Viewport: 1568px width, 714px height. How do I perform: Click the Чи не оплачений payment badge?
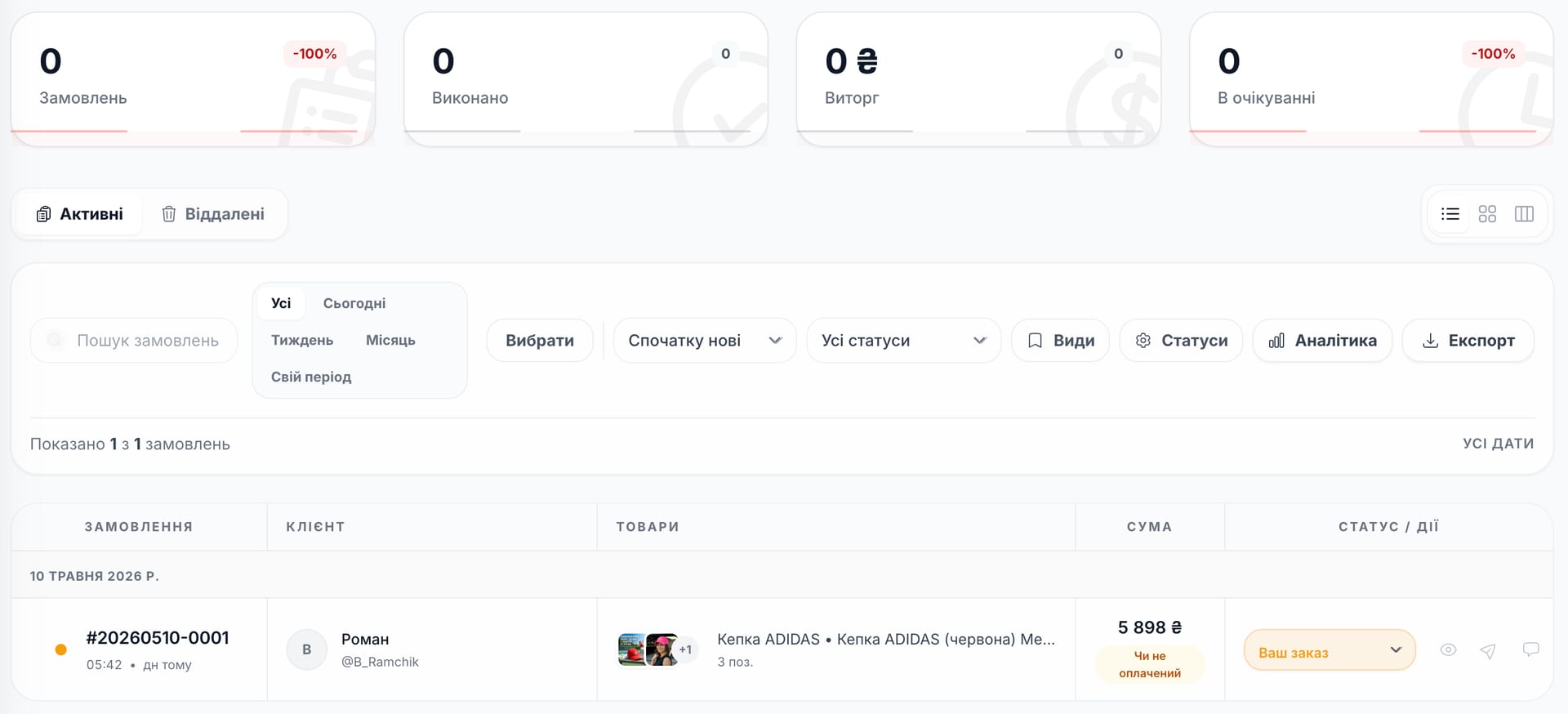click(1150, 664)
